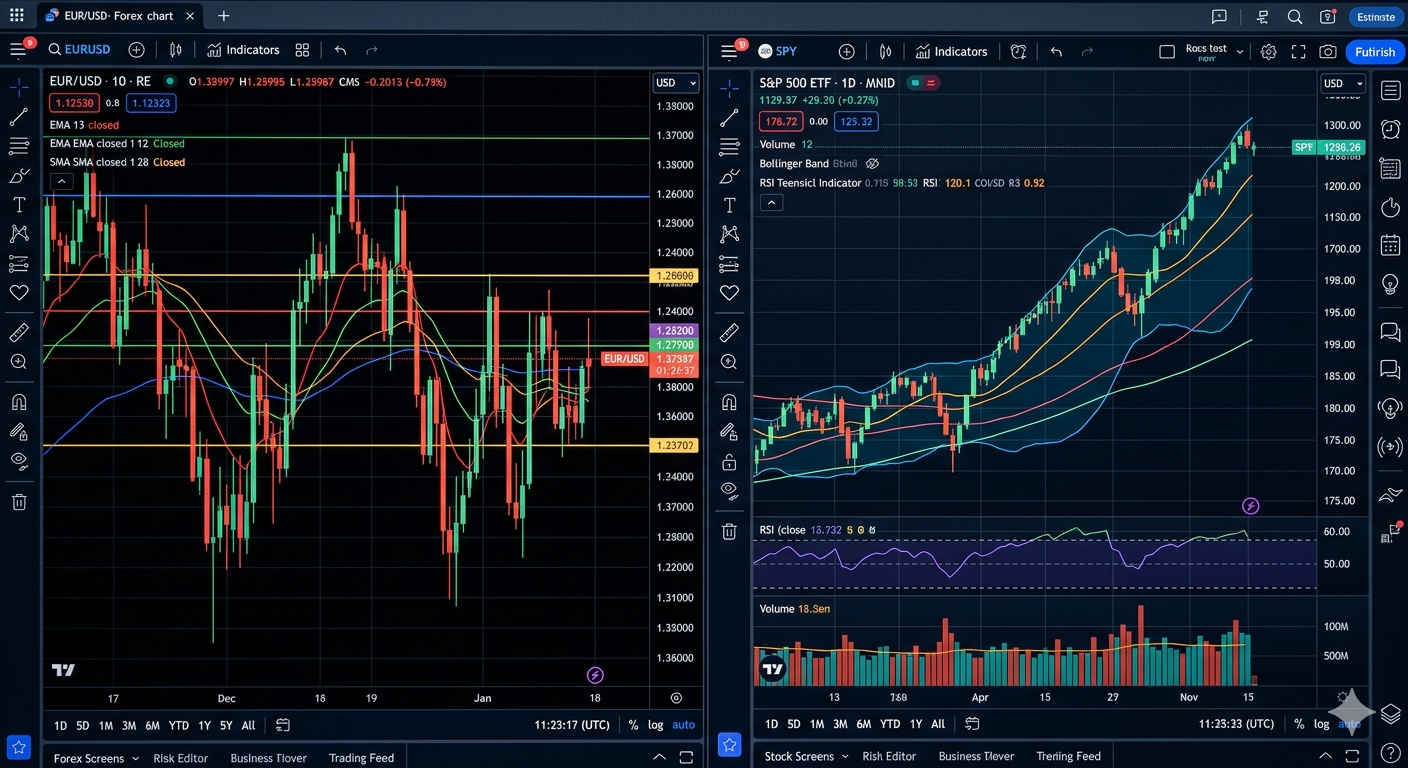Add symbol to compare on EURUSD chart
The width and height of the screenshot is (1408, 768).
click(136, 50)
